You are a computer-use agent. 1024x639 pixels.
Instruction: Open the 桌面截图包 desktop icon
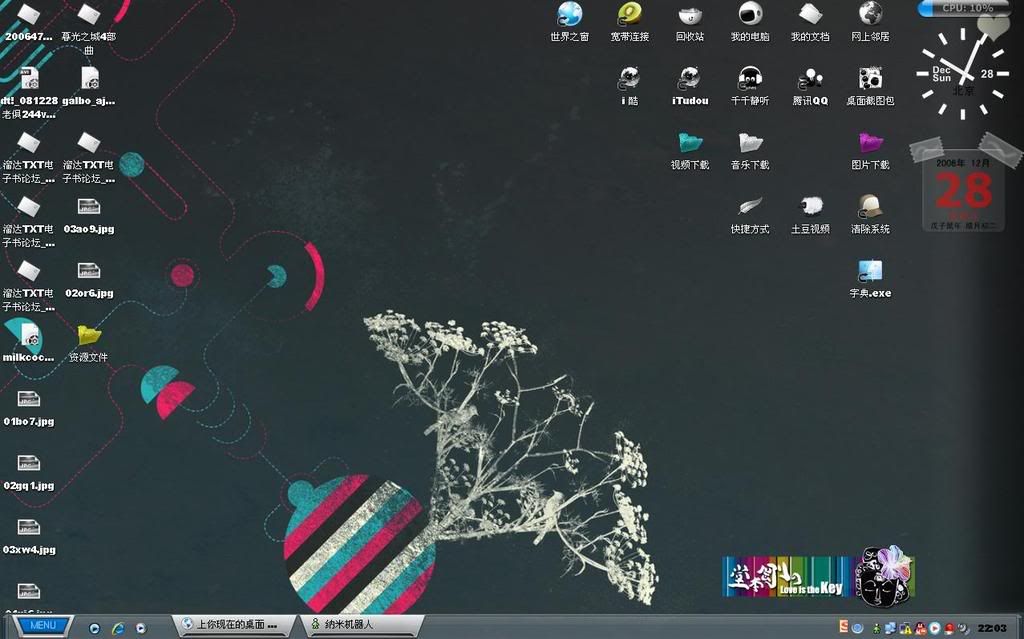870,78
